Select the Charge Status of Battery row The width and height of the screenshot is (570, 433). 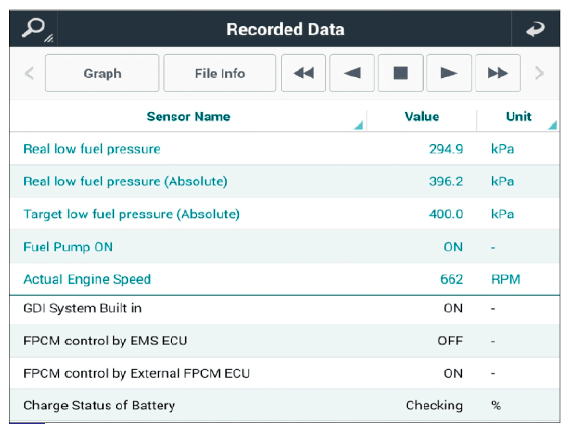pyautogui.click(x=285, y=405)
